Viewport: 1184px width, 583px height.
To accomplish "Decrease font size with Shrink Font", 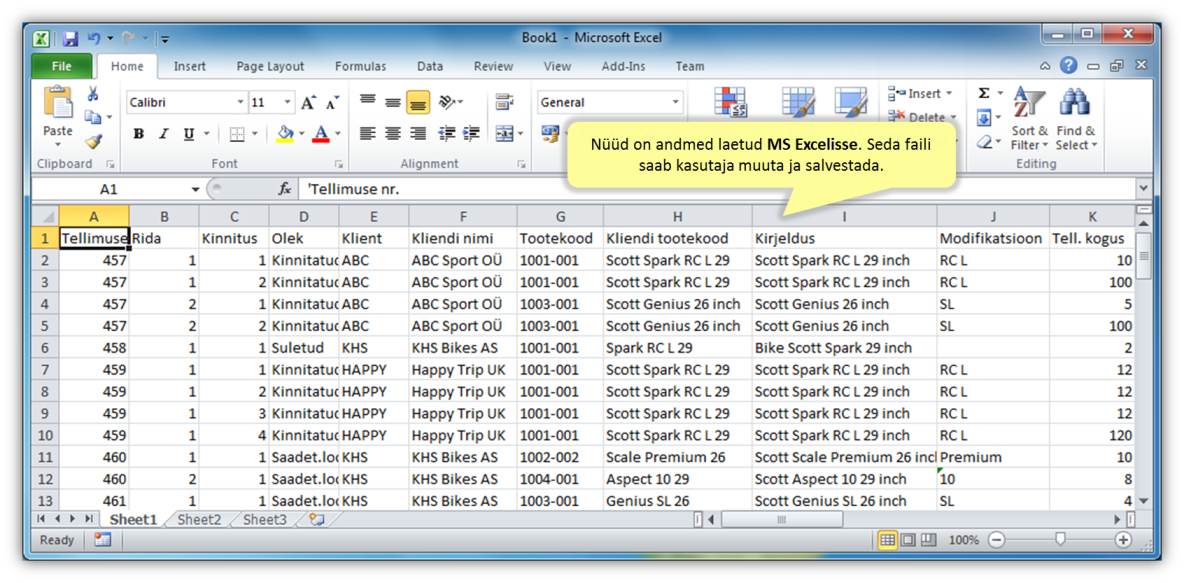I will pyautogui.click(x=332, y=103).
